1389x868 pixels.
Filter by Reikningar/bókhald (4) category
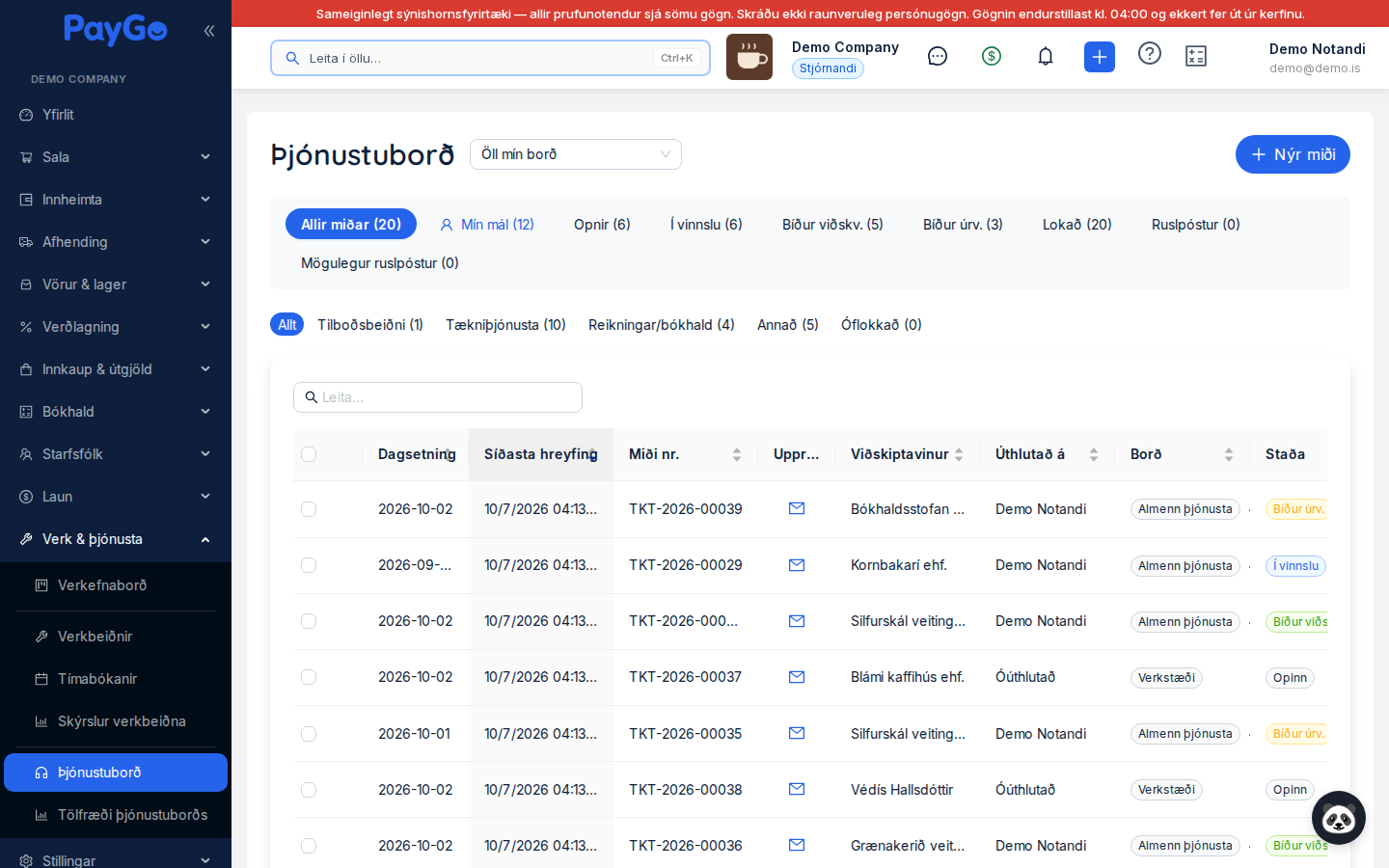pos(662,325)
